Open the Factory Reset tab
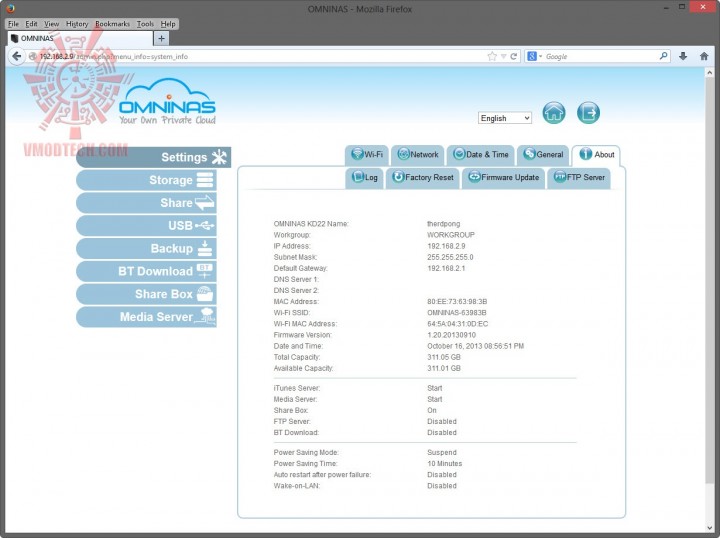 [x=423, y=178]
